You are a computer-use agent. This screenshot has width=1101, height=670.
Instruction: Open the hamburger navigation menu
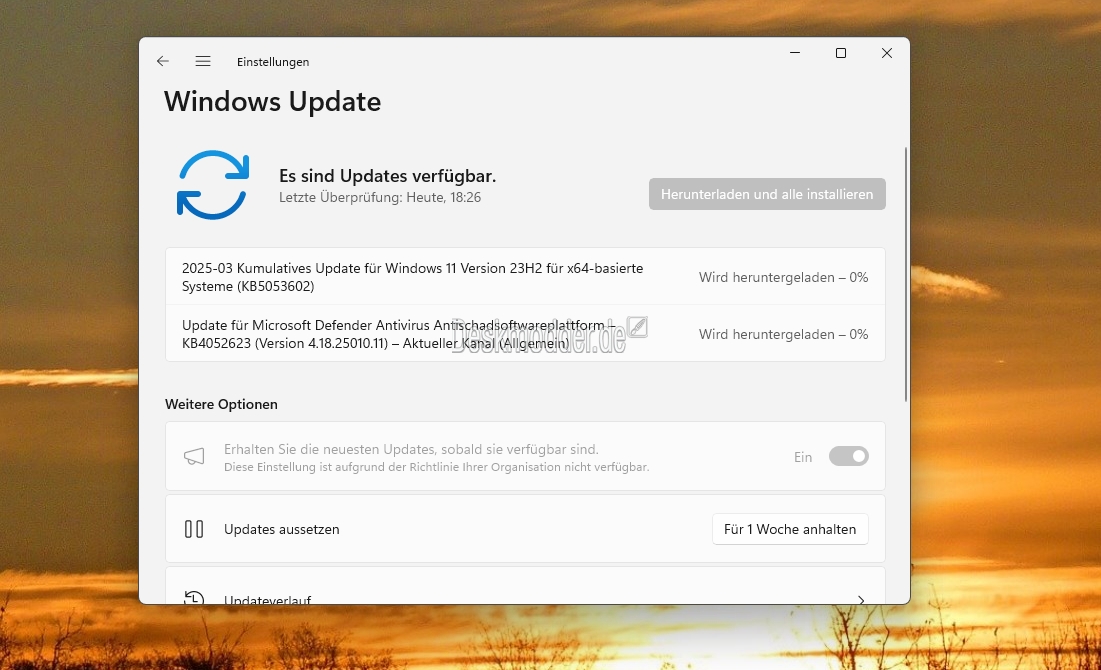[x=203, y=61]
